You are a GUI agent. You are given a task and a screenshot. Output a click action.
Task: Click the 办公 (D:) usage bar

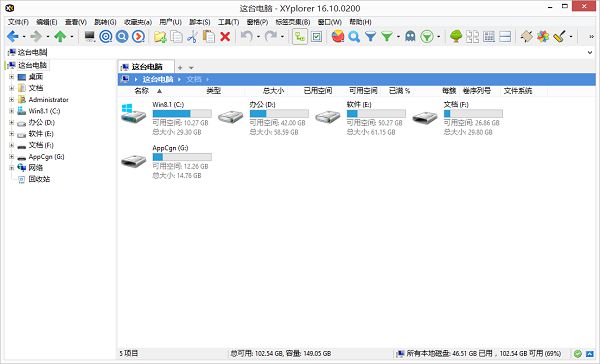pos(279,114)
